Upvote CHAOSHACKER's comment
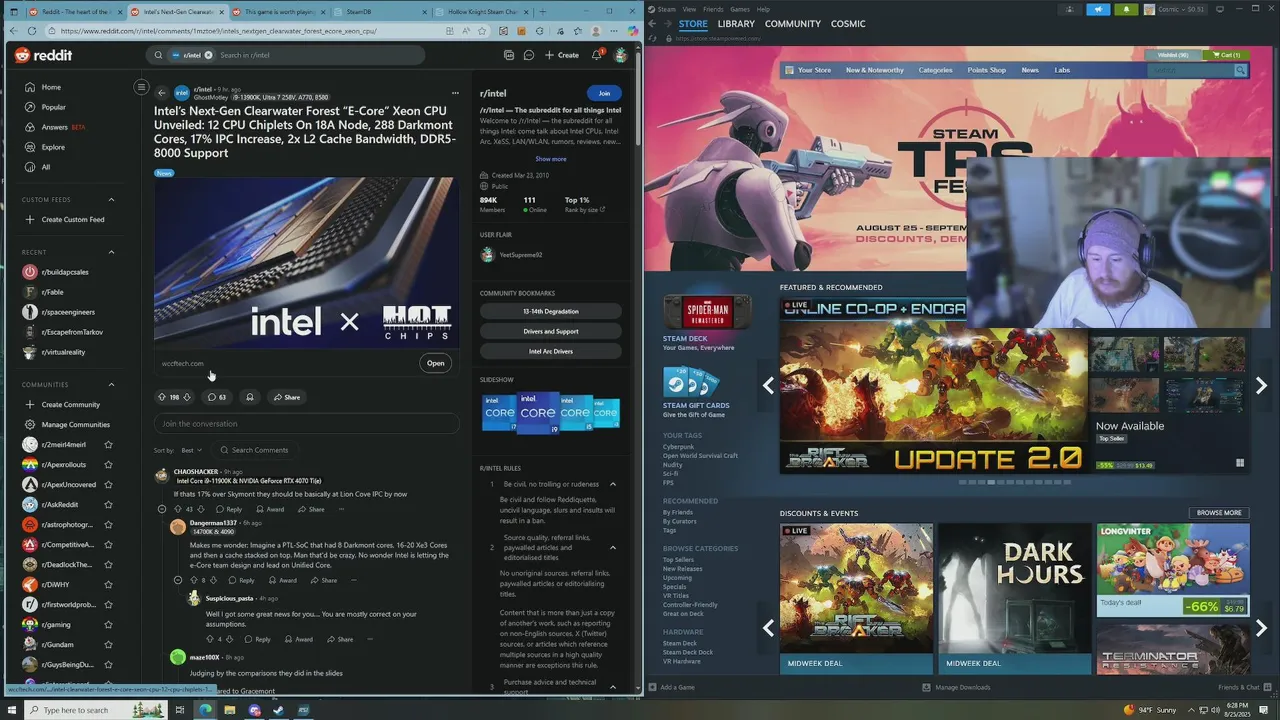Screen dimensions: 1280x720 179,509
